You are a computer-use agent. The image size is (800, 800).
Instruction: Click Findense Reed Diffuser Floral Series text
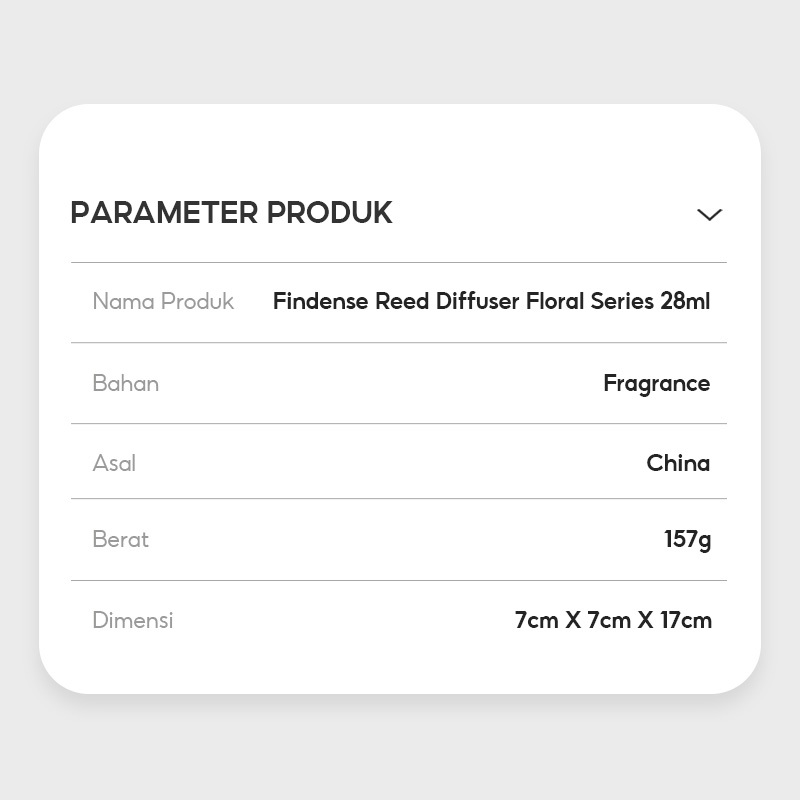coord(465,301)
